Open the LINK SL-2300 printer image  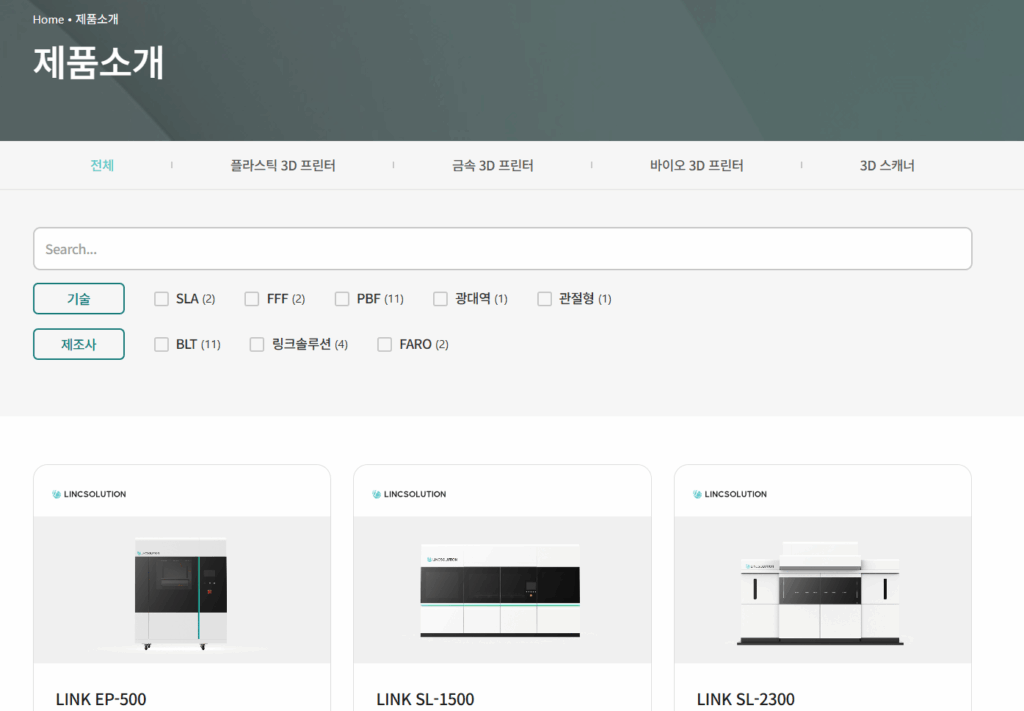[x=822, y=592]
